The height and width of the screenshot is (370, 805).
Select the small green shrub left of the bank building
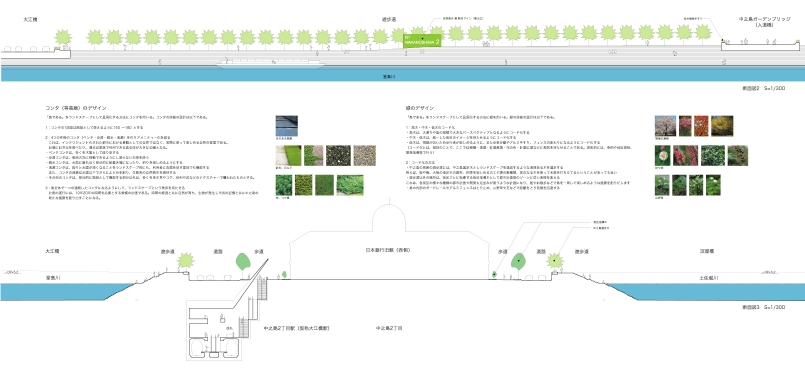[284, 275]
